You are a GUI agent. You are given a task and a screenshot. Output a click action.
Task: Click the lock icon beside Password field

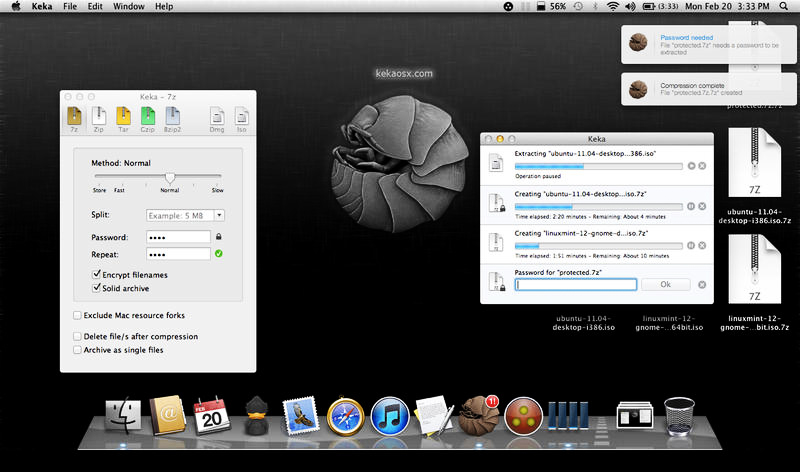click(x=218, y=237)
